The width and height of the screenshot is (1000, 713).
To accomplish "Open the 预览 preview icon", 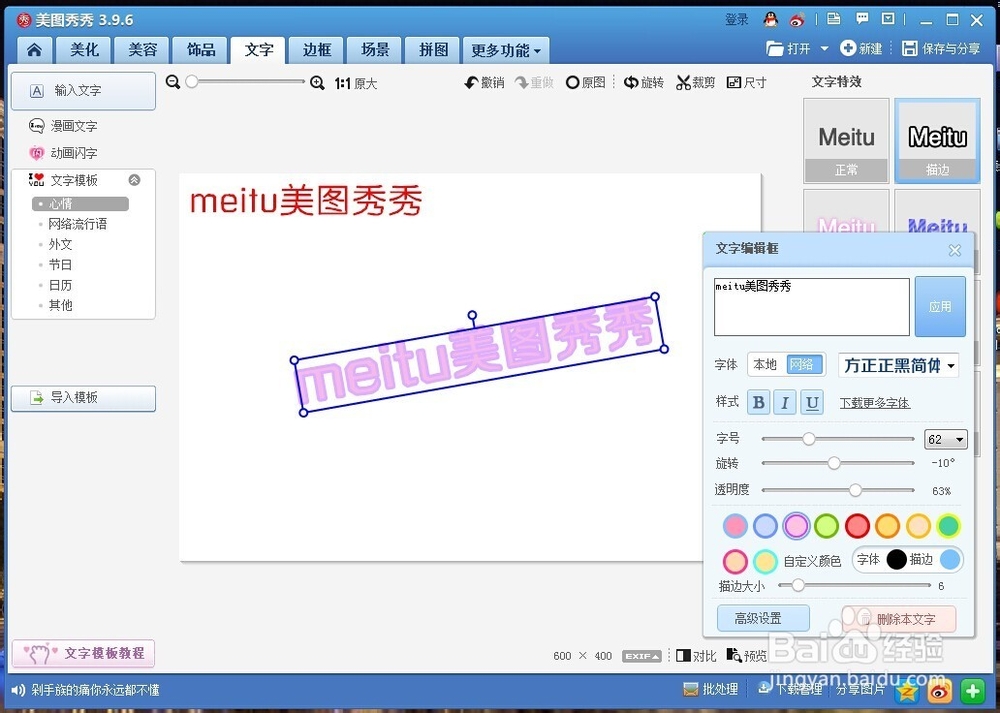I will (746, 656).
